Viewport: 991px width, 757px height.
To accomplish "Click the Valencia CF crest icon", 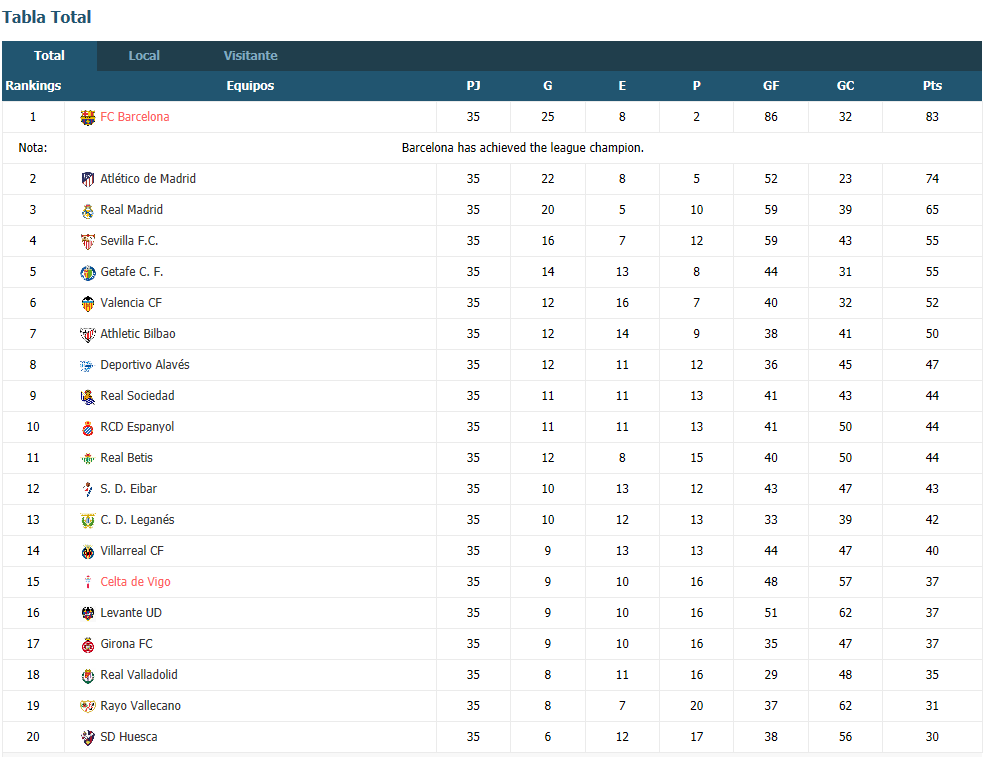I will [88, 303].
